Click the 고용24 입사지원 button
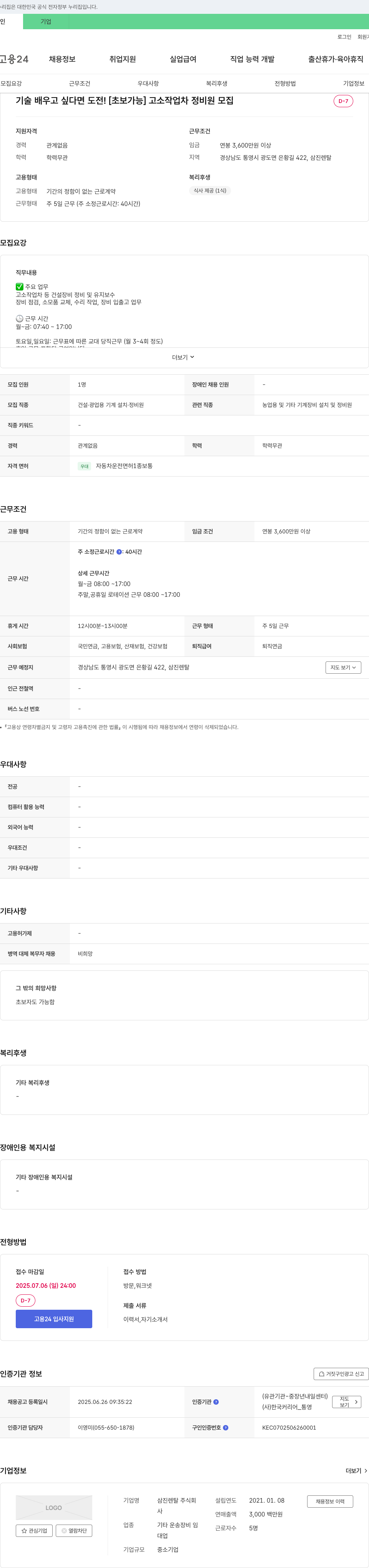The height and width of the screenshot is (1568, 369). coord(54,1319)
